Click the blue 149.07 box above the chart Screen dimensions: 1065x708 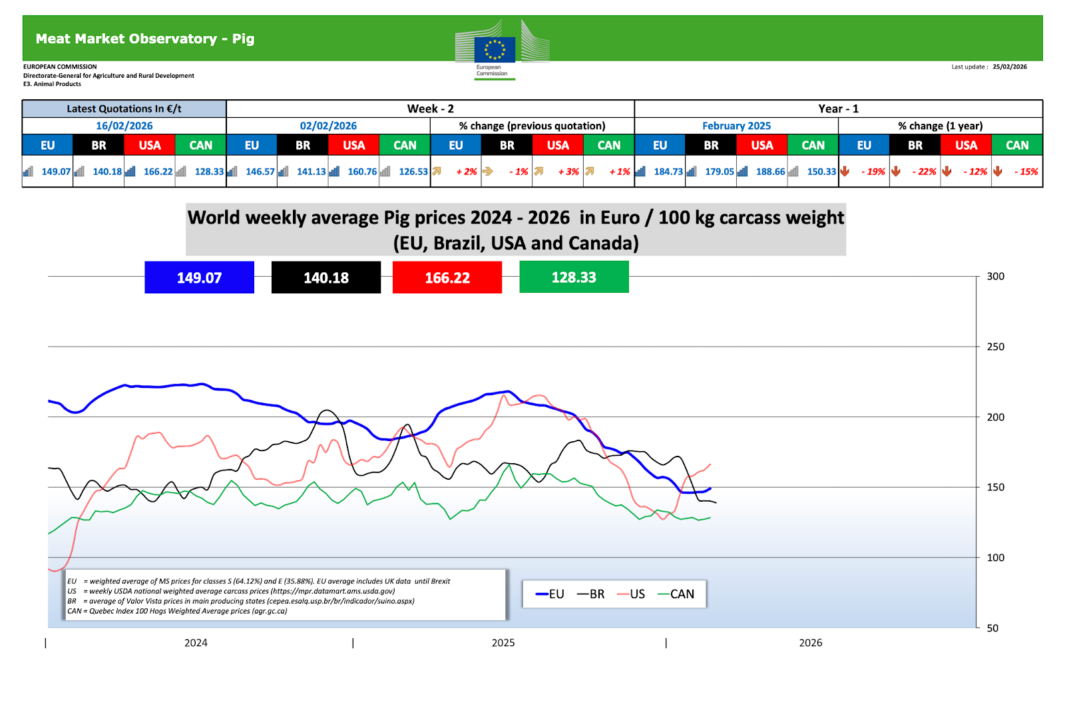click(199, 276)
